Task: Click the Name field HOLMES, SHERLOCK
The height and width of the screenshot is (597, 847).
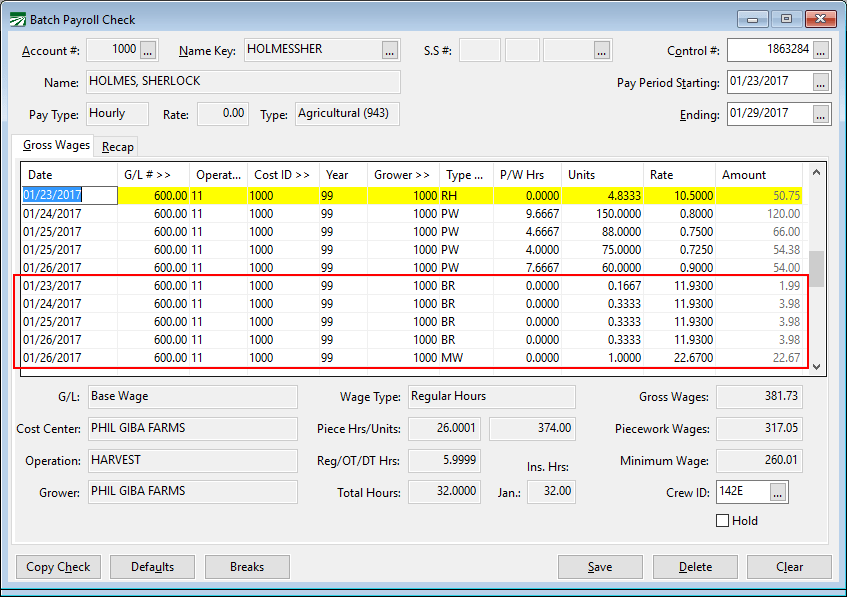Action: (243, 82)
